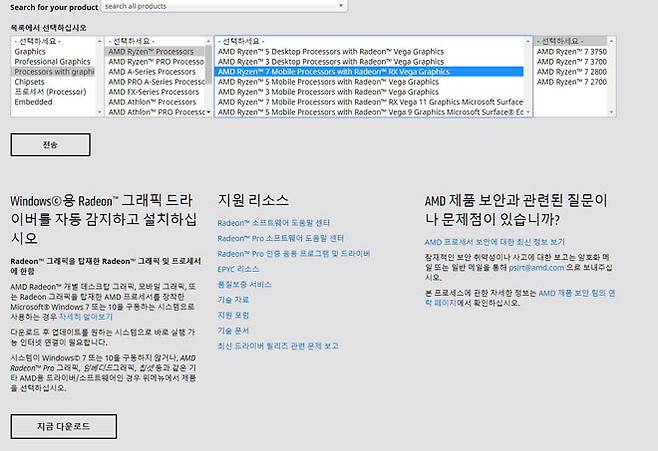
Task: Select AMD Ryzen 7 2700 model
Action: click(570, 82)
